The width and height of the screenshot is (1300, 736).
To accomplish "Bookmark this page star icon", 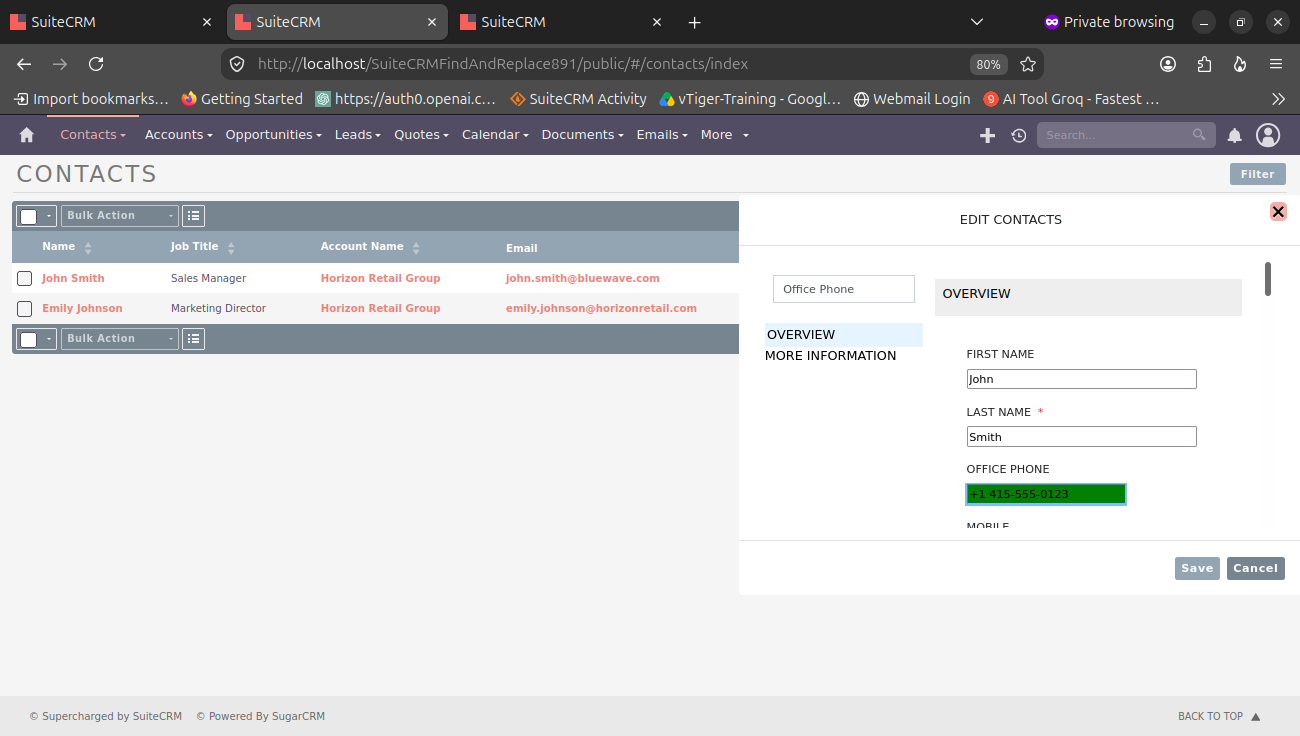I will 1027,64.
